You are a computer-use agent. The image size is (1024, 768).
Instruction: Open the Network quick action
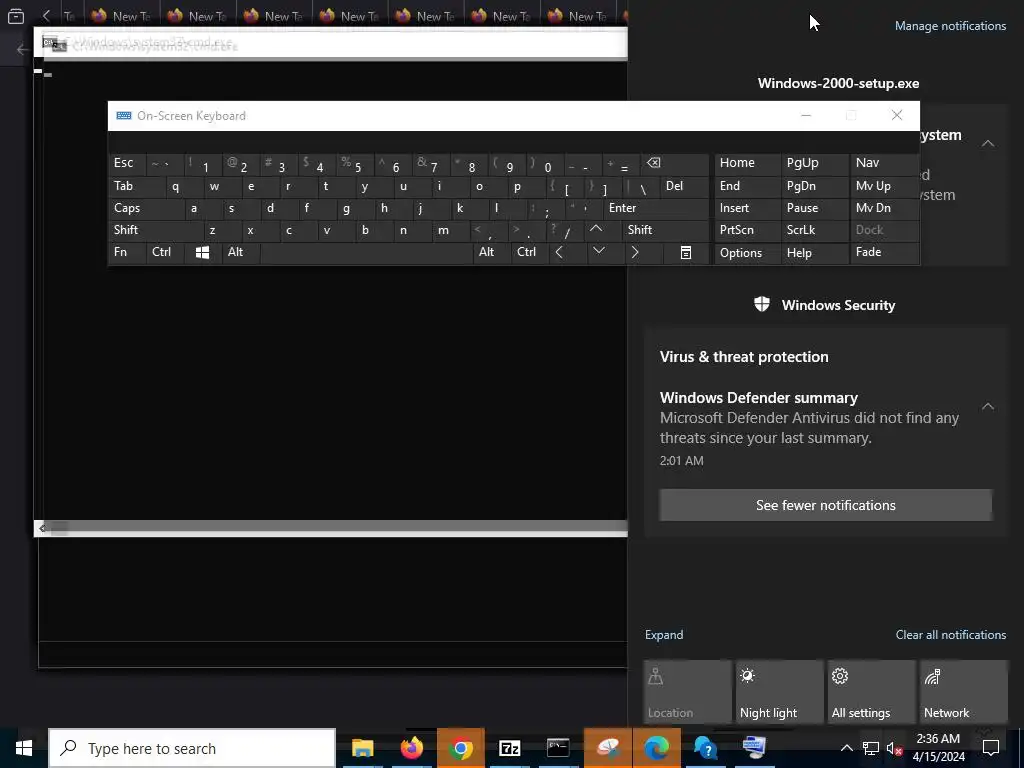pyautogui.click(x=963, y=691)
